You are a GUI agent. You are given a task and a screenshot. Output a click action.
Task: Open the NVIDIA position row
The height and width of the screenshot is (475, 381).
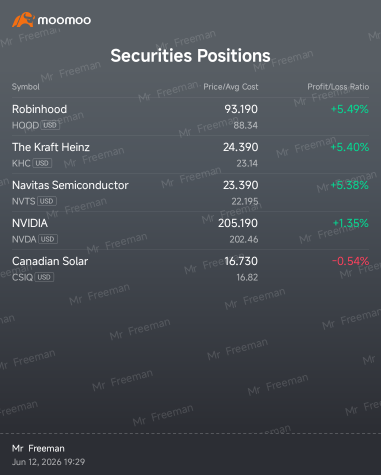coord(190,231)
